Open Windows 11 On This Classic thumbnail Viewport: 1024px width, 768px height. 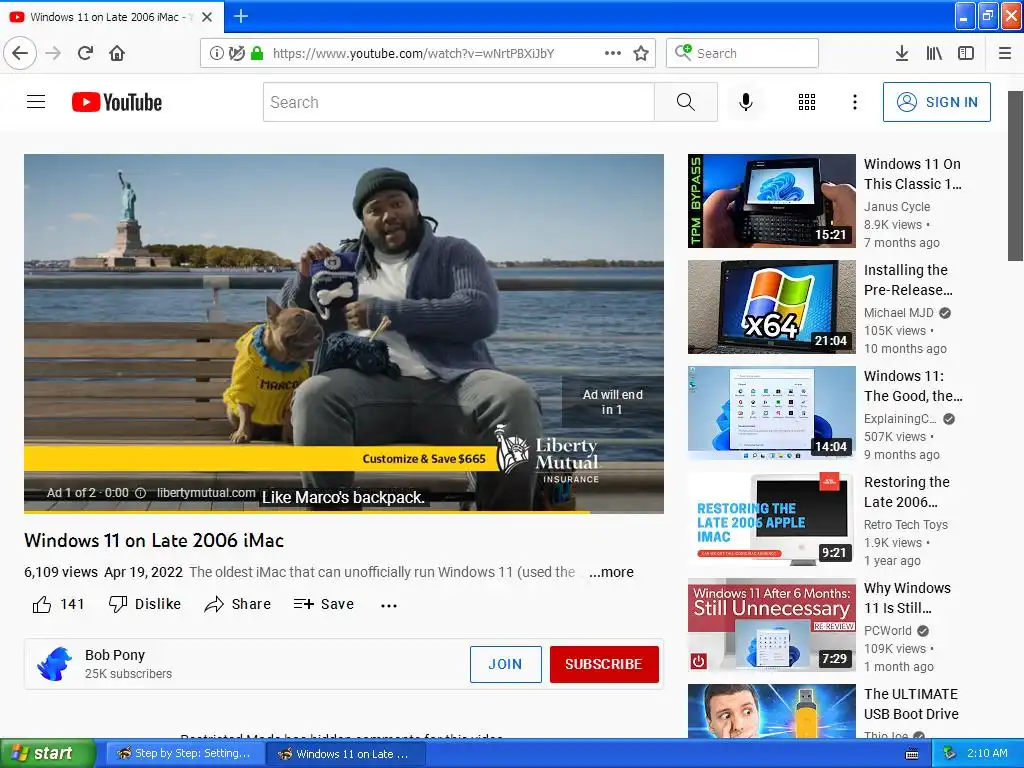pyautogui.click(x=772, y=201)
